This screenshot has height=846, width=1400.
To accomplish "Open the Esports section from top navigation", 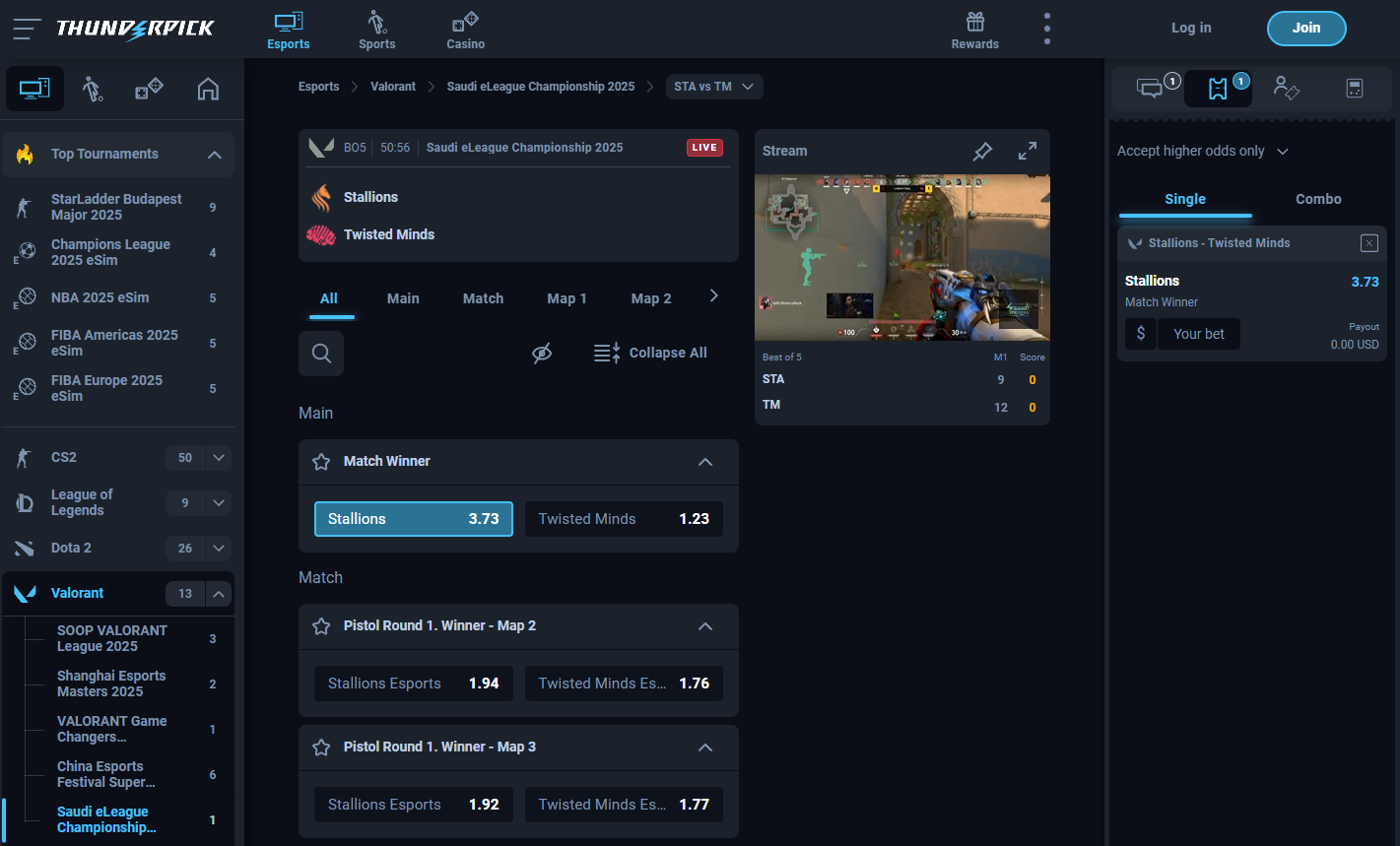I will point(288,30).
